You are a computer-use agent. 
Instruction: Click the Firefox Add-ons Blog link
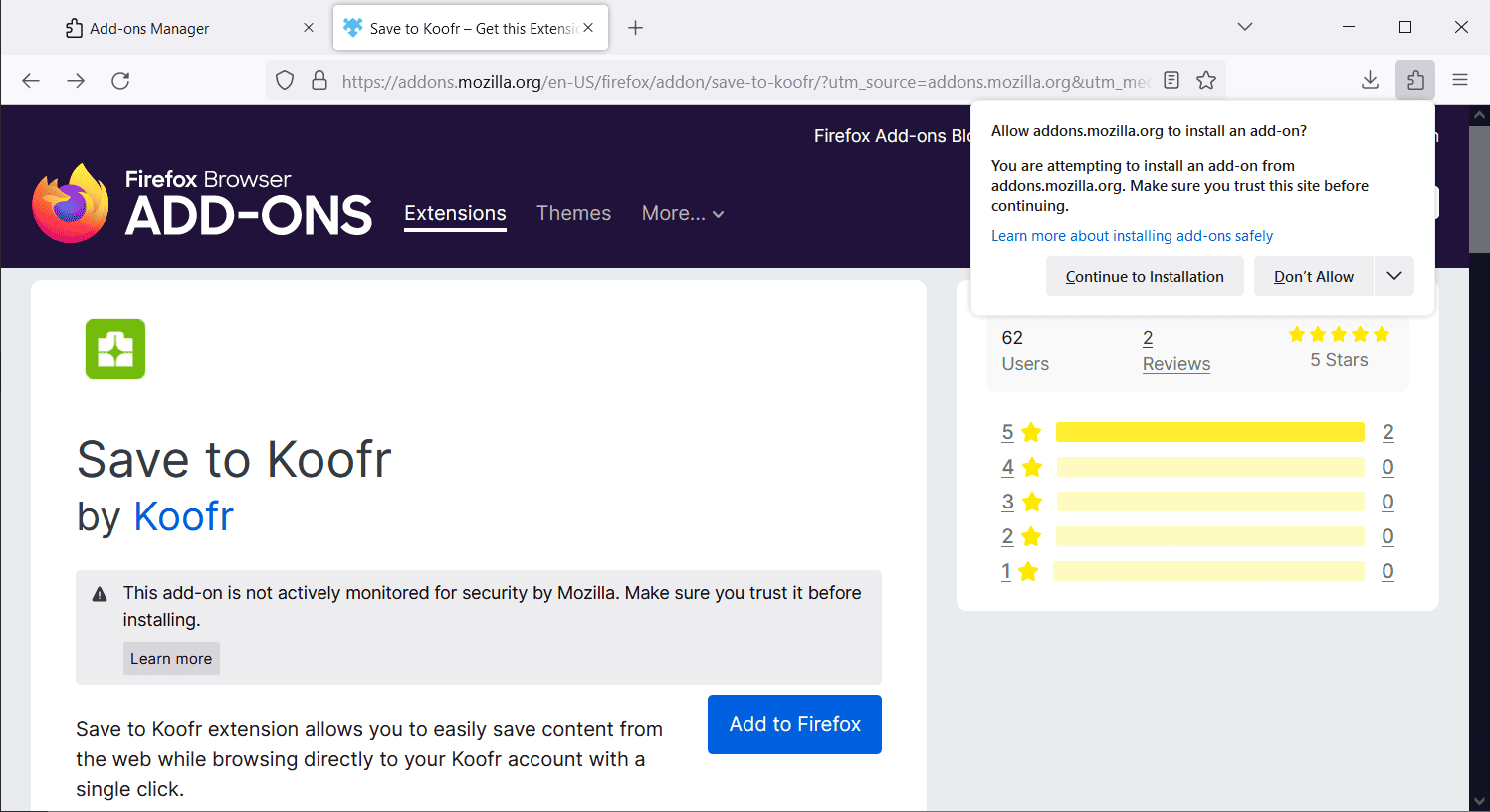click(x=893, y=136)
